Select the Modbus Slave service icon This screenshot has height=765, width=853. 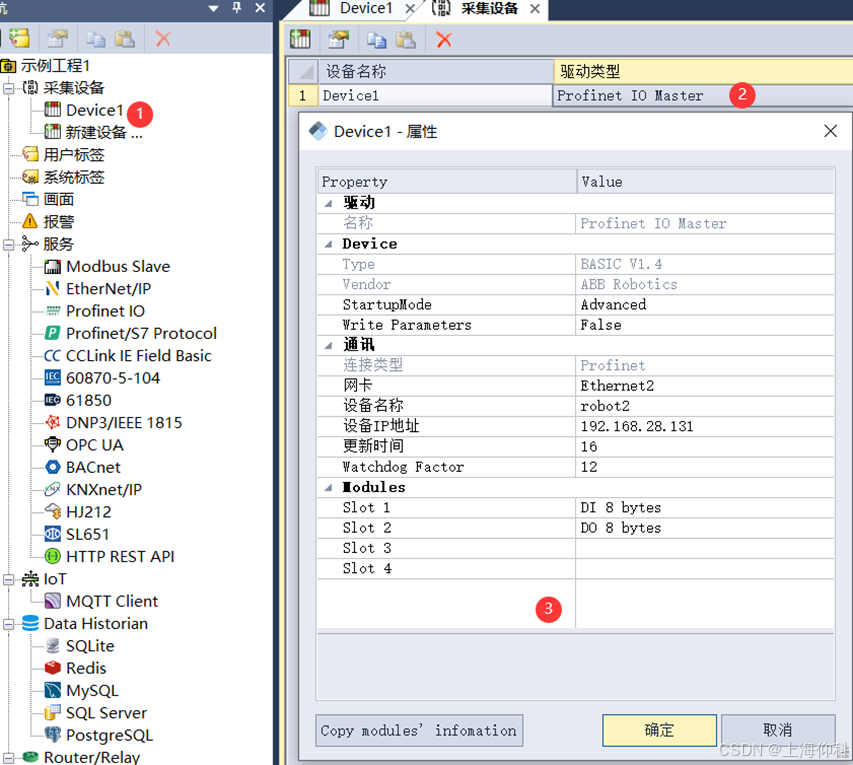coord(52,266)
